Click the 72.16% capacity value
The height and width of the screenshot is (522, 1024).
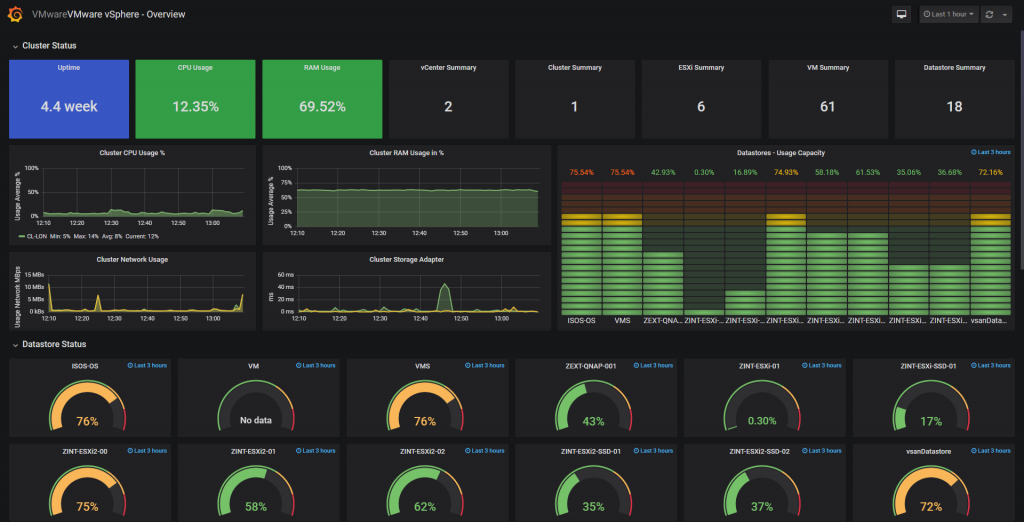(x=990, y=172)
